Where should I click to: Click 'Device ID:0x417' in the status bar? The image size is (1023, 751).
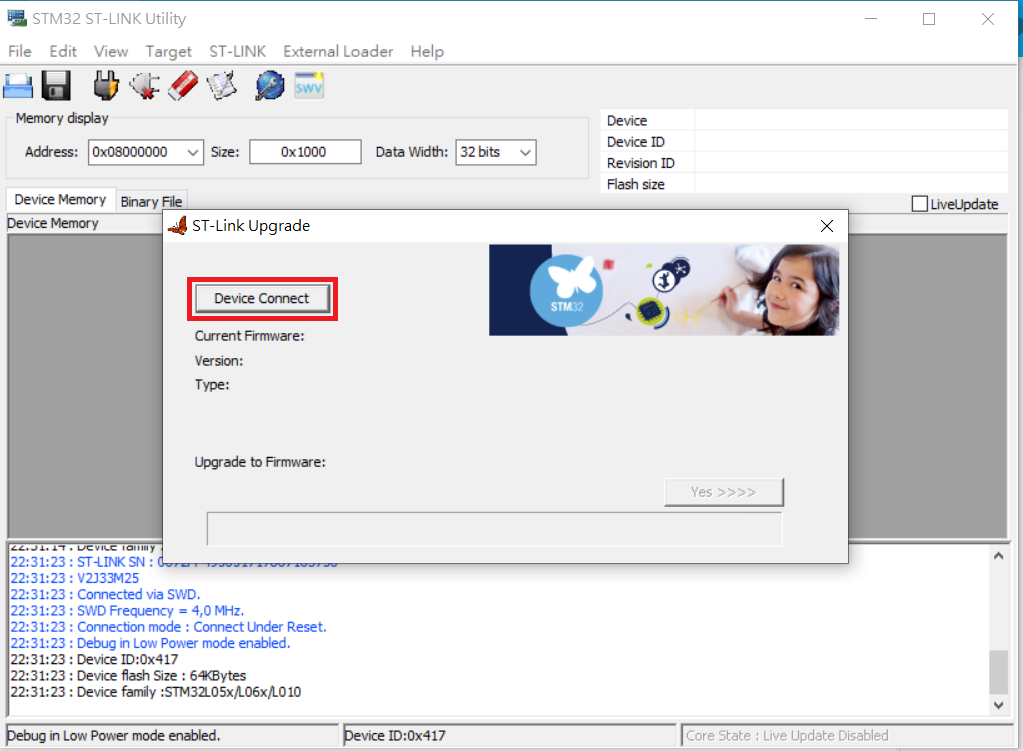tap(395, 735)
